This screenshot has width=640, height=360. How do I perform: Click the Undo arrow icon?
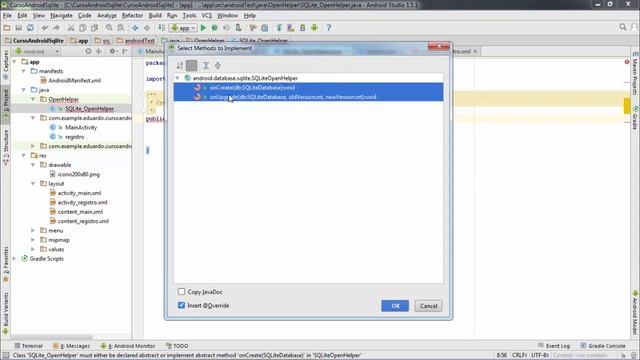pyautogui.click(x=45, y=28)
